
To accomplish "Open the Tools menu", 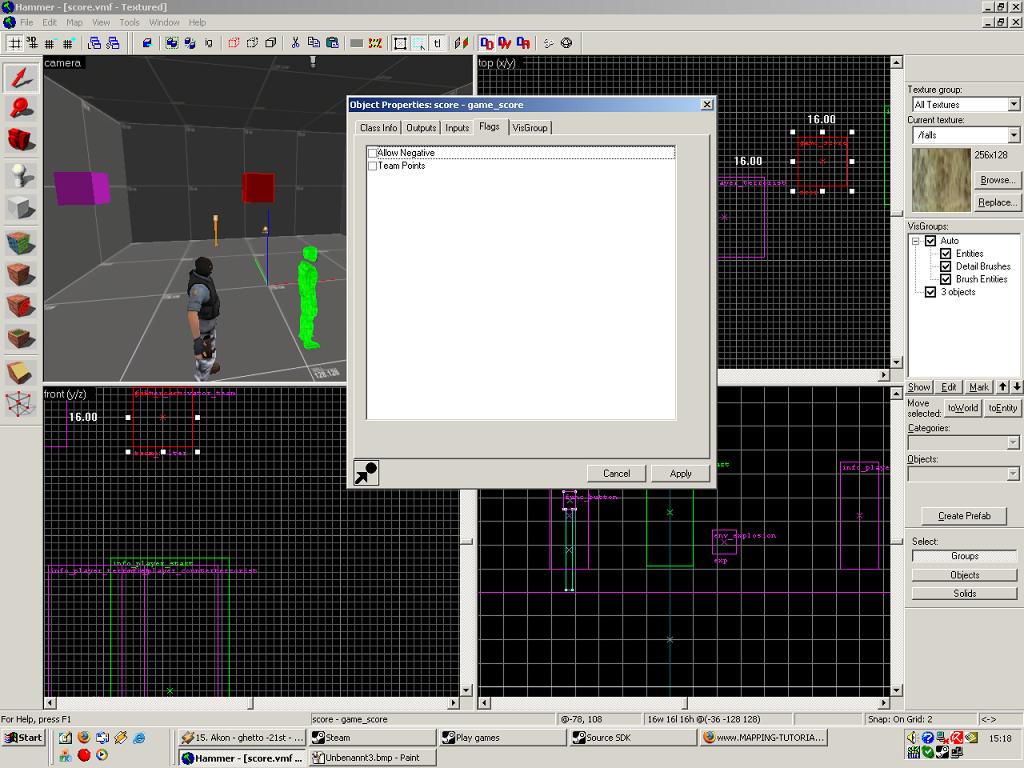I will [129, 22].
